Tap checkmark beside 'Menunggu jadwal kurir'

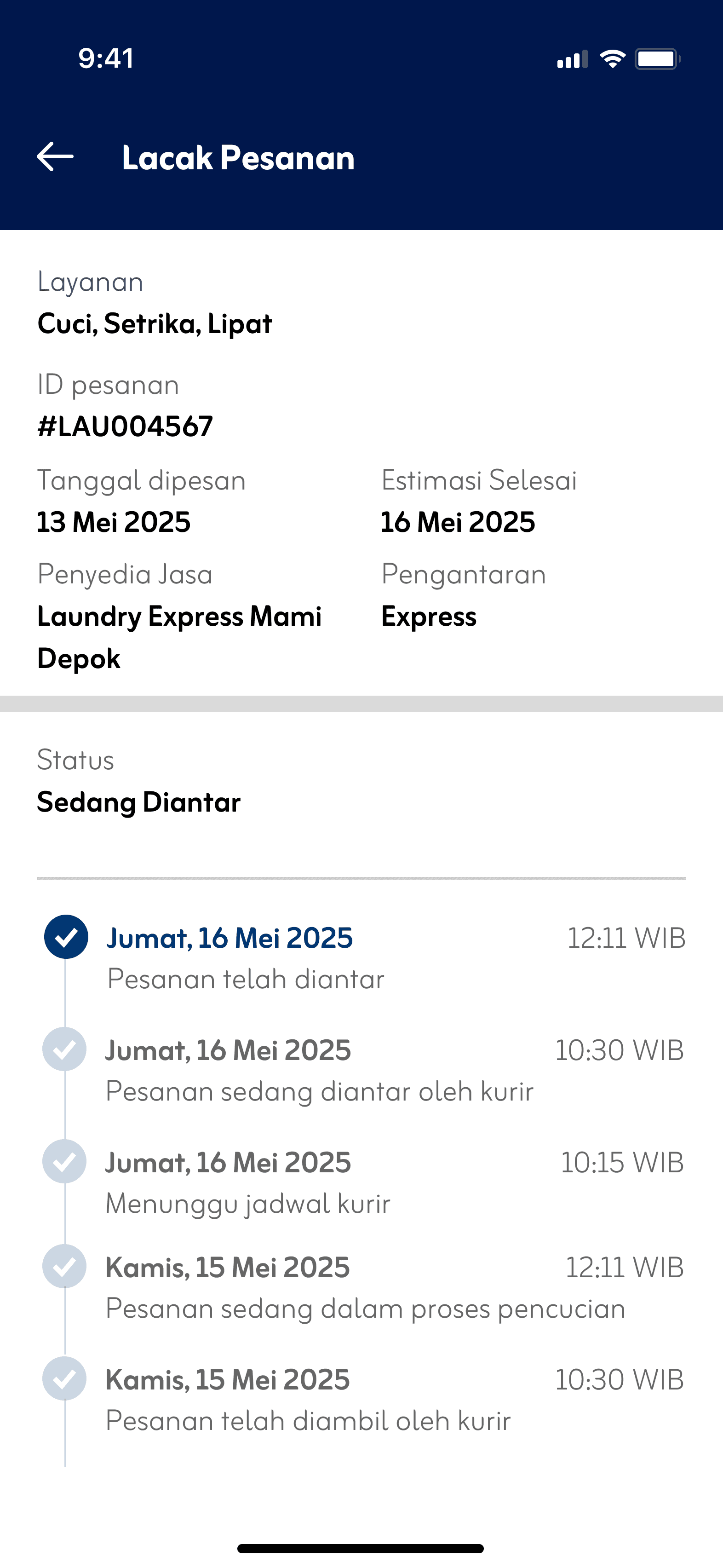[x=64, y=1161]
